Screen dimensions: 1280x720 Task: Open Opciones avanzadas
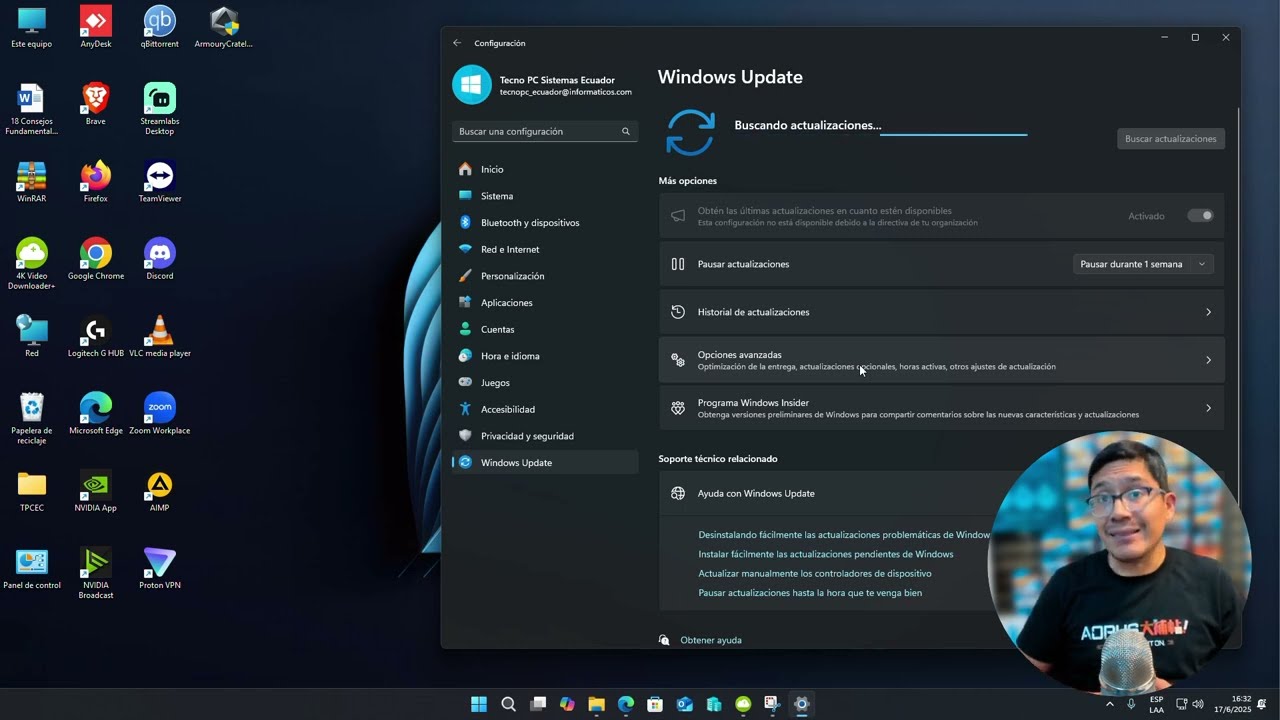(941, 360)
